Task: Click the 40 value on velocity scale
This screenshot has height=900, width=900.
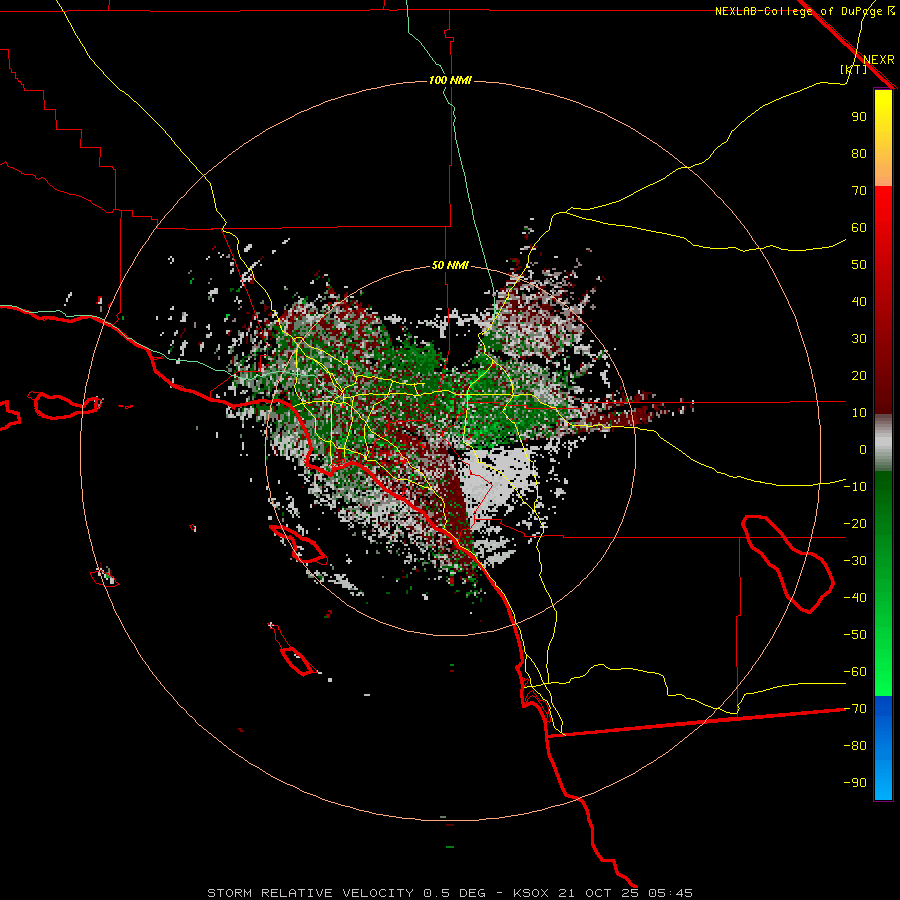Action: pyautogui.click(x=859, y=301)
